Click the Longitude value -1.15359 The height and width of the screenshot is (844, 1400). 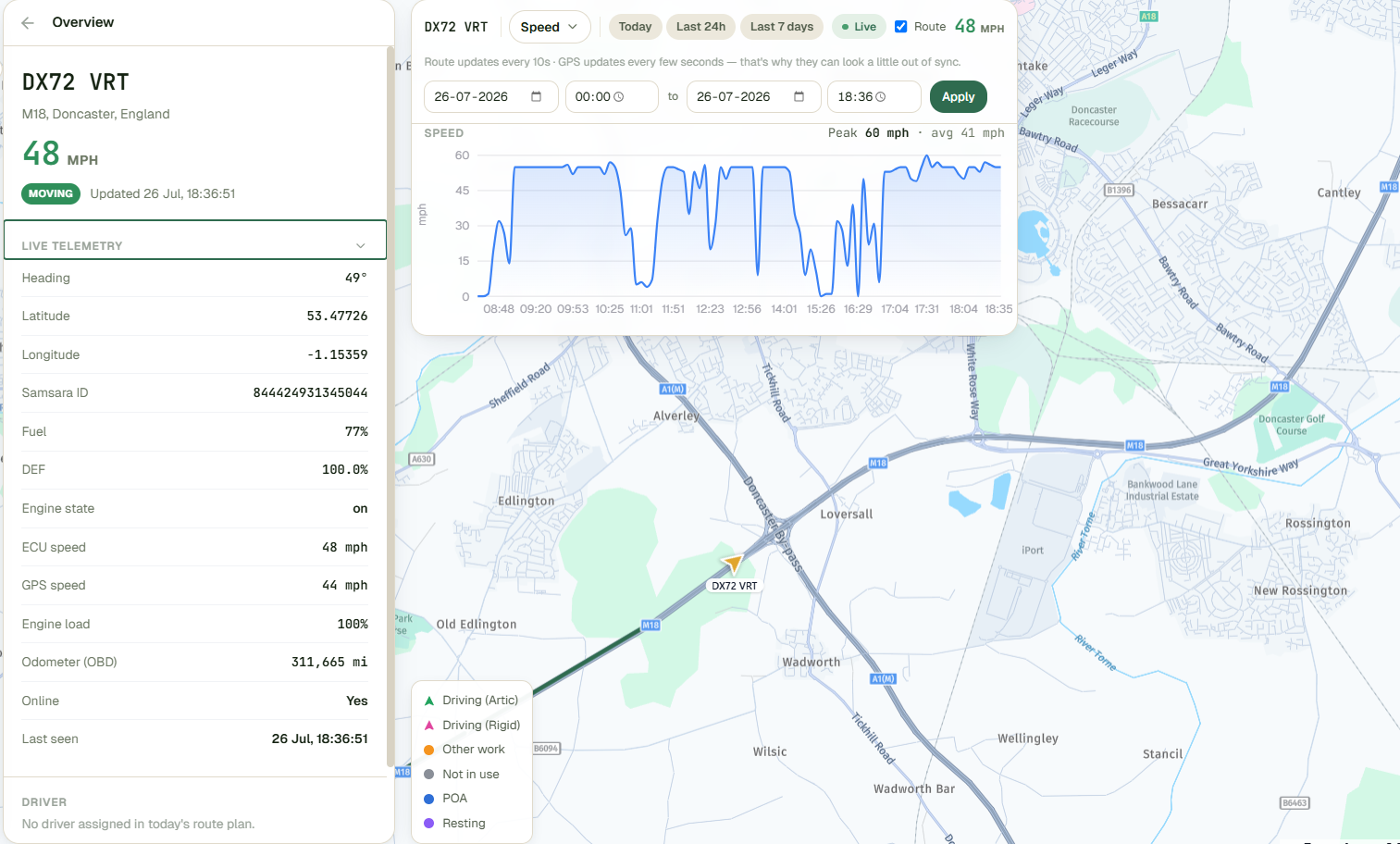click(337, 354)
